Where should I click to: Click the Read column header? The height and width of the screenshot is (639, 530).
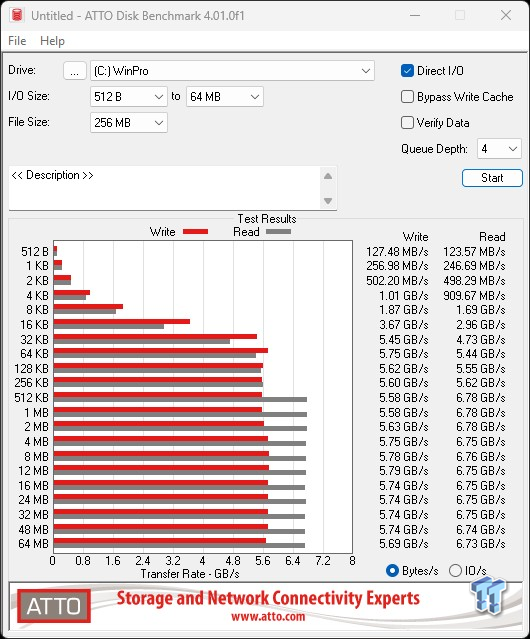[x=492, y=237]
